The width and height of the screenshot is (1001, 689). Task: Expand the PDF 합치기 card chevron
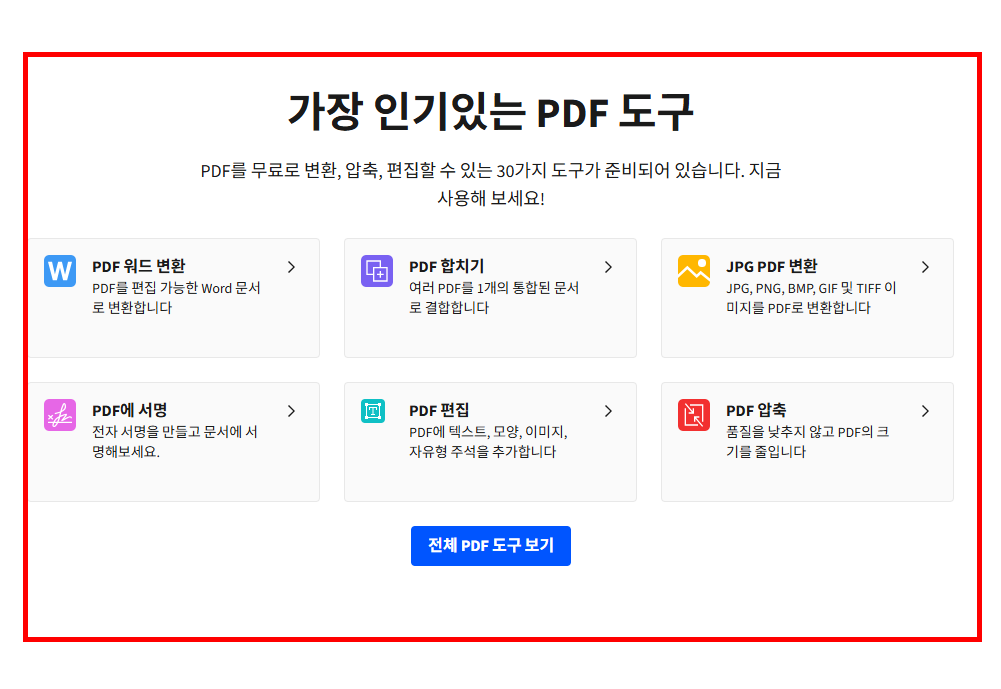(608, 267)
